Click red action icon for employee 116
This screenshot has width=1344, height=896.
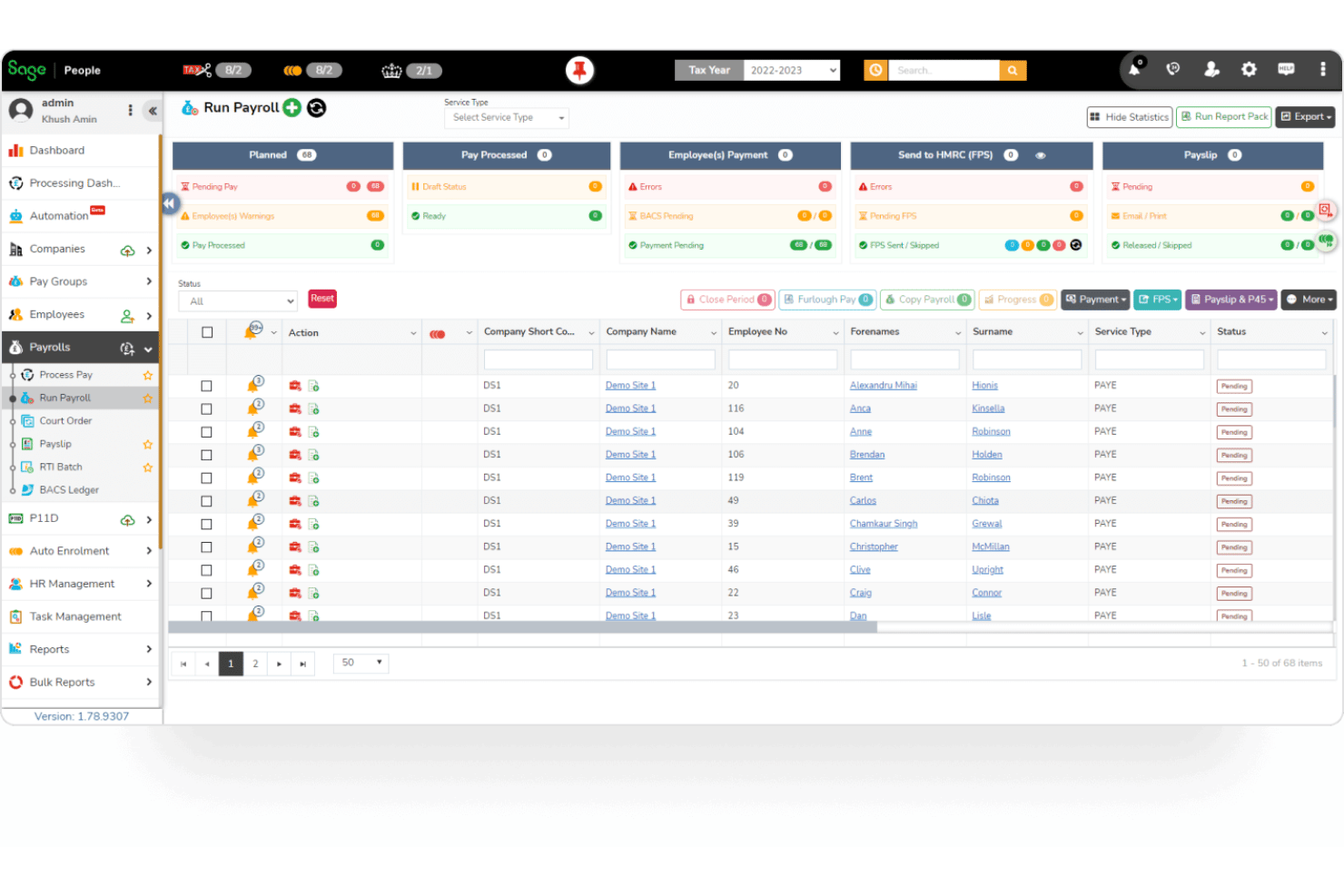pos(295,409)
